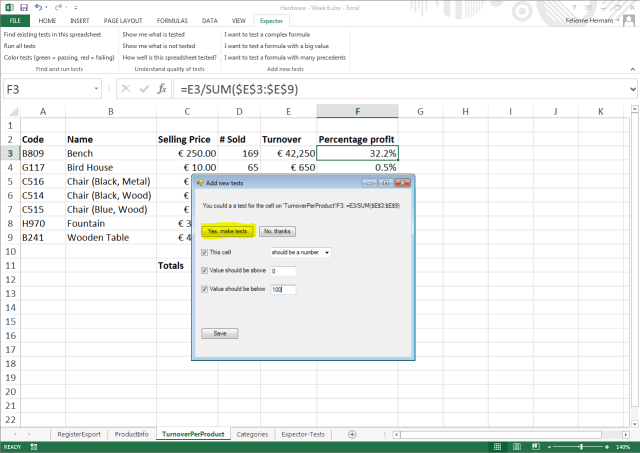Click 'formula with a big value' command
Screen dimensions: 640x453
coord(276,46)
